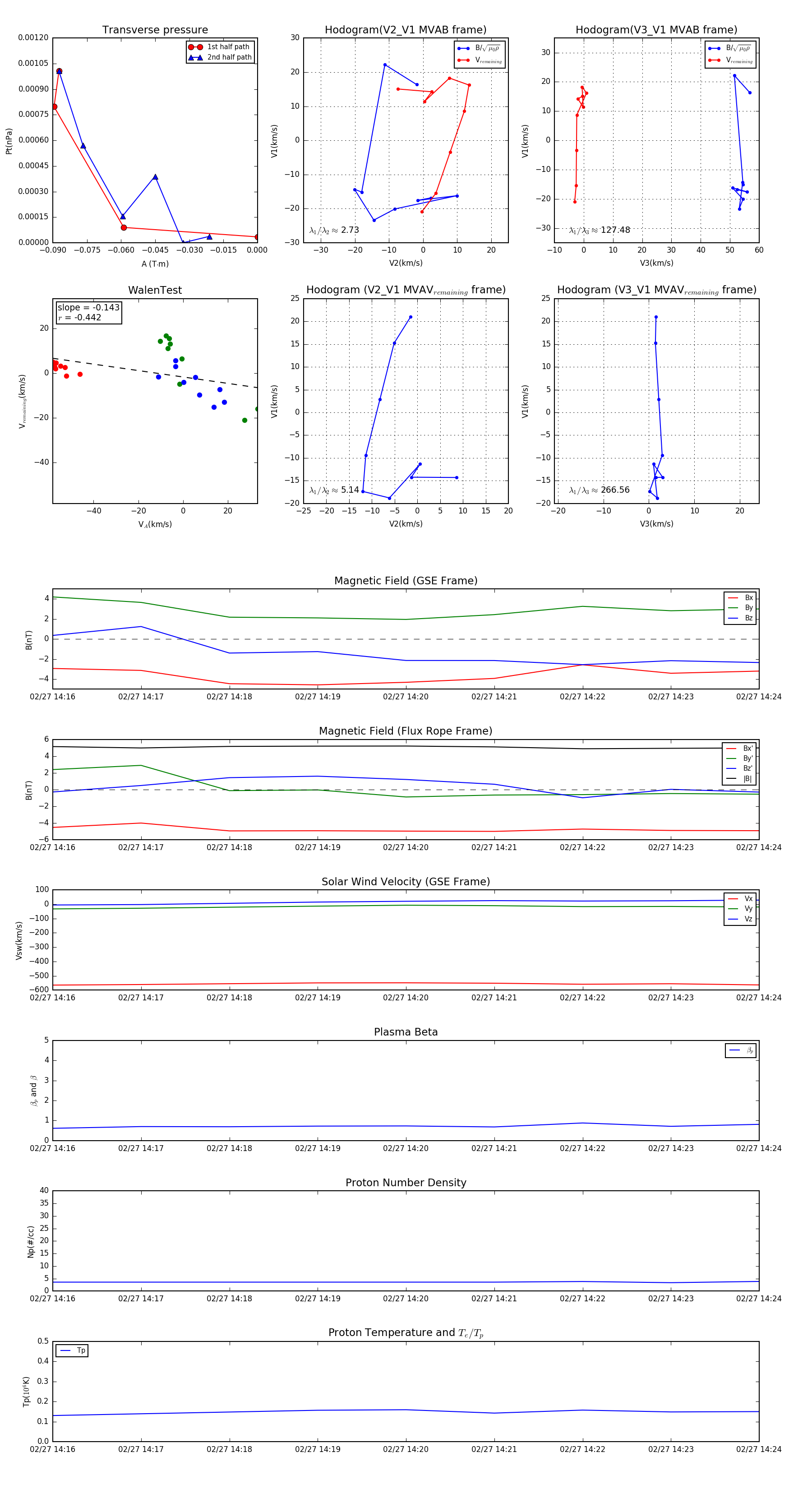Click the WalenTest x-axis label V_A(km/s)
This screenshot has height=1489, width=812.
point(155,524)
